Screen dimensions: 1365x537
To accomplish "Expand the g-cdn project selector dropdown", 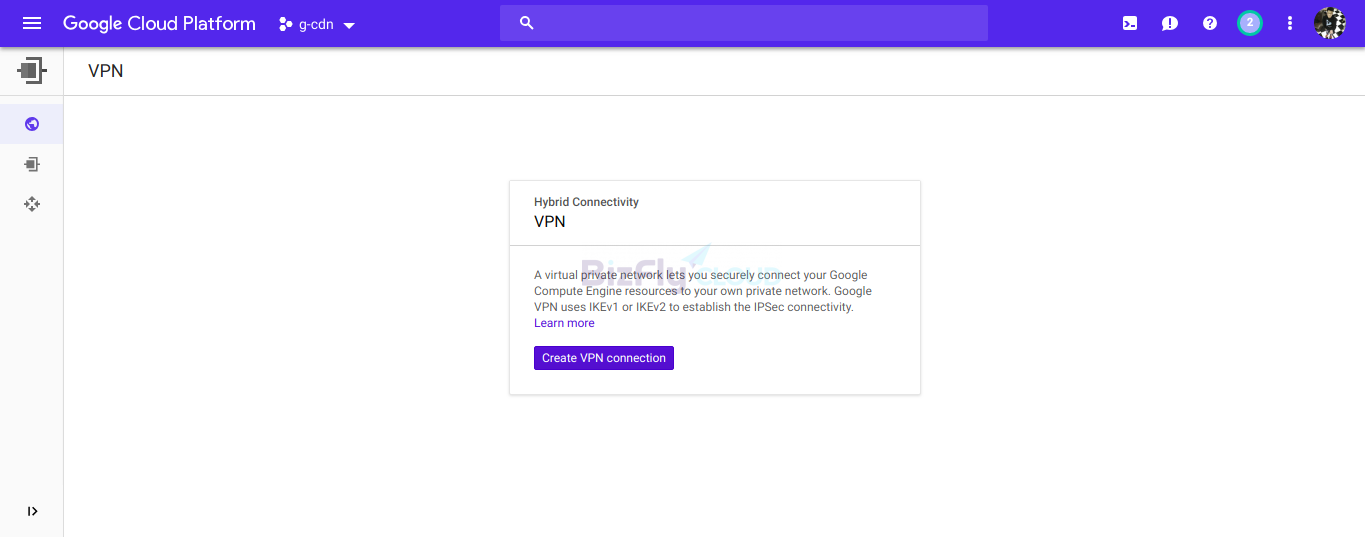I will 317,24.
